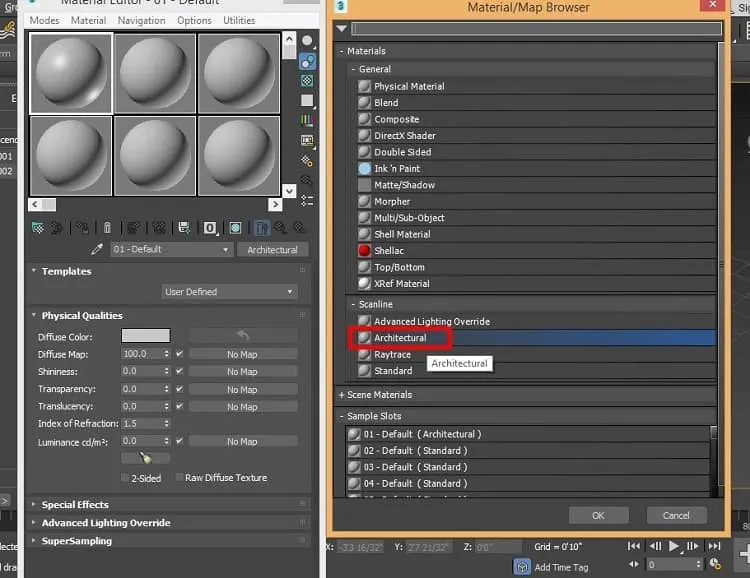
Task: Click the Material ID Channel icon
Action: pos(210,228)
